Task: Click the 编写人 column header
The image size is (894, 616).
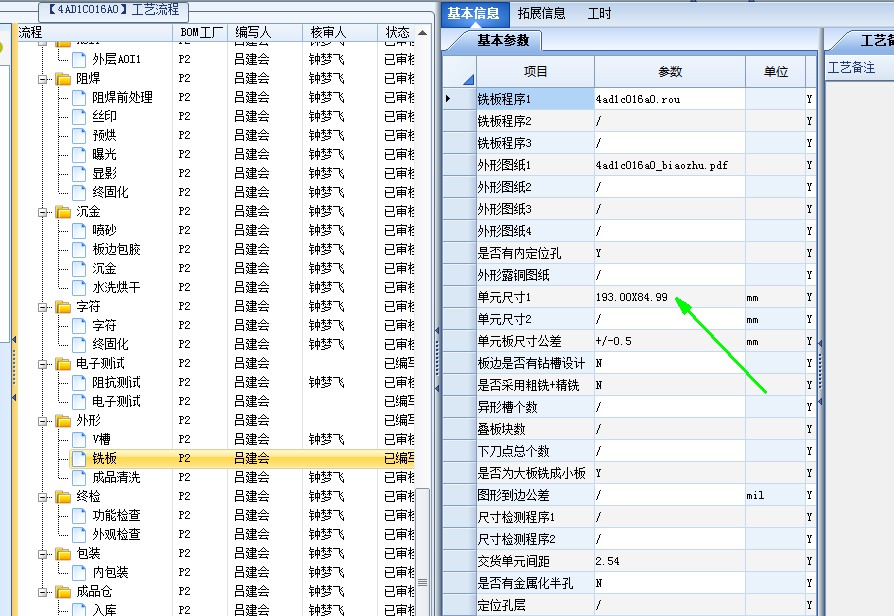Action: 265,33
